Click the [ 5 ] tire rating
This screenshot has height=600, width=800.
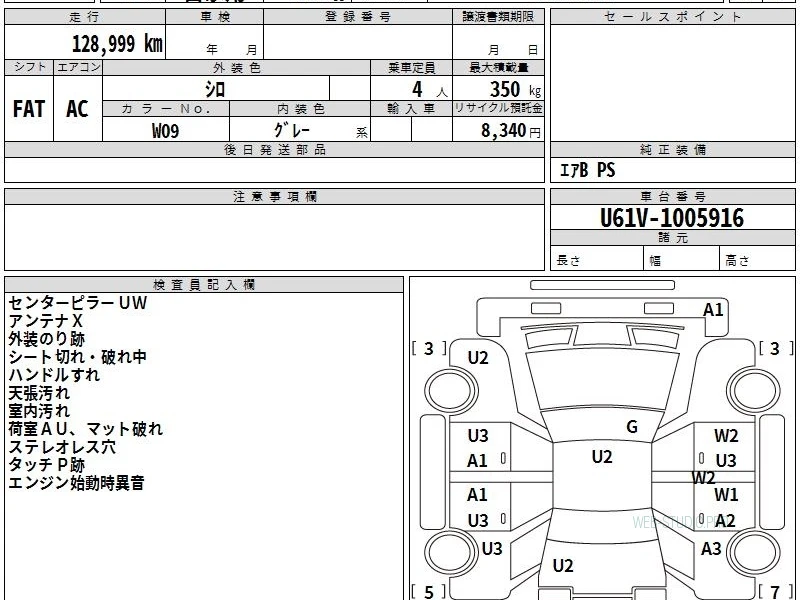pyautogui.click(x=429, y=592)
